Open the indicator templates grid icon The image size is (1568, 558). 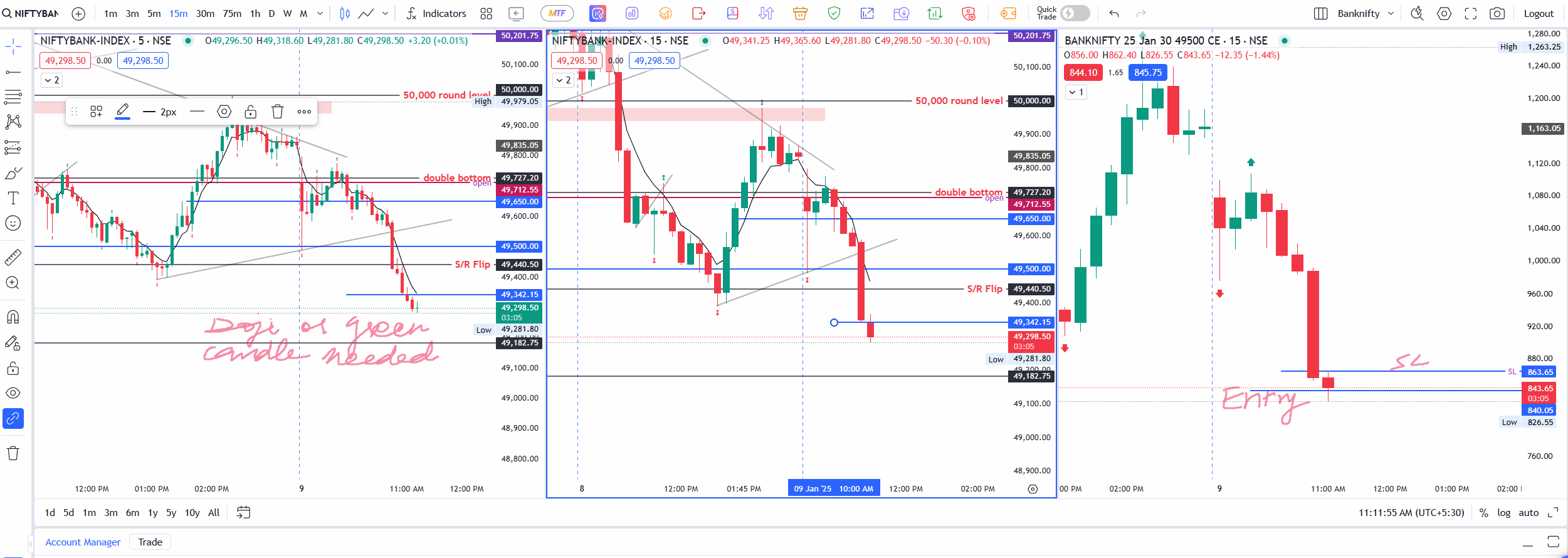(x=487, y=14)
